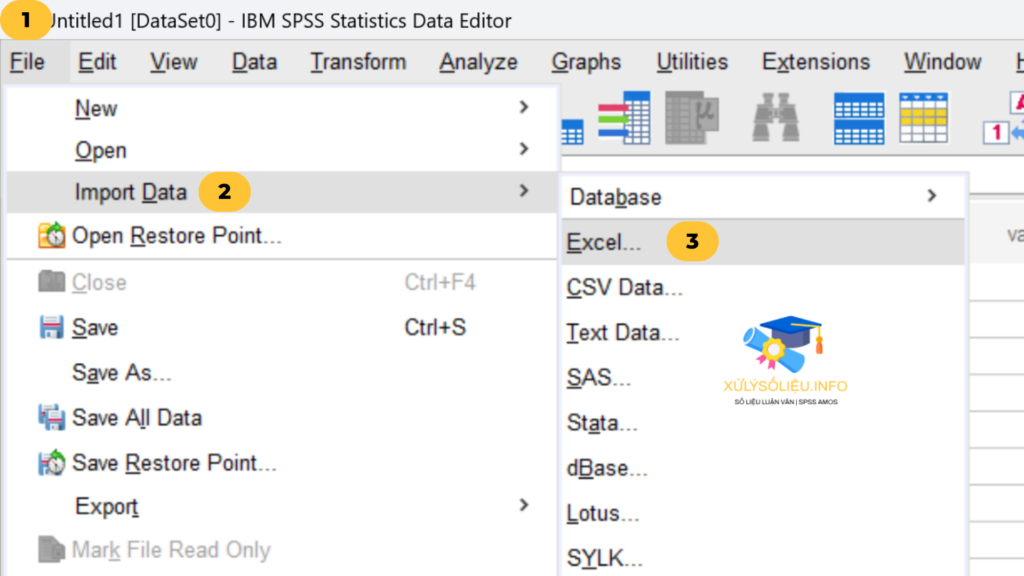Click the Find binoculars toolbar icon

pos(775,118)
